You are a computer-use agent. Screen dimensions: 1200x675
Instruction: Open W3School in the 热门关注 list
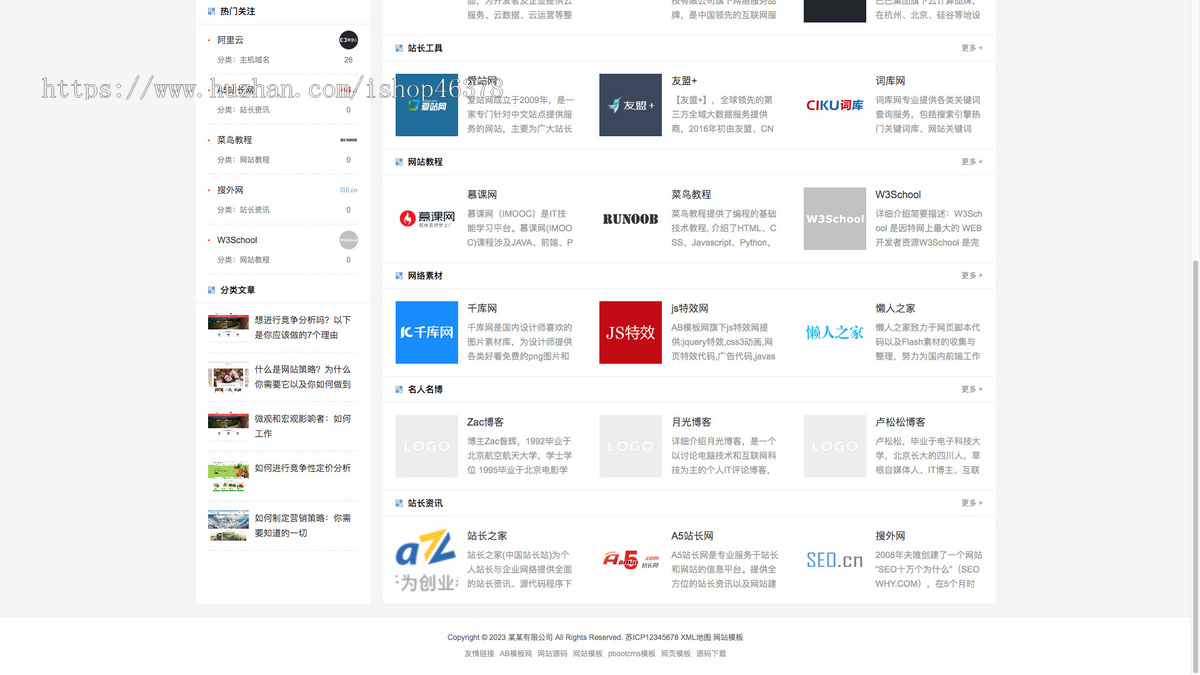[237, 240]
